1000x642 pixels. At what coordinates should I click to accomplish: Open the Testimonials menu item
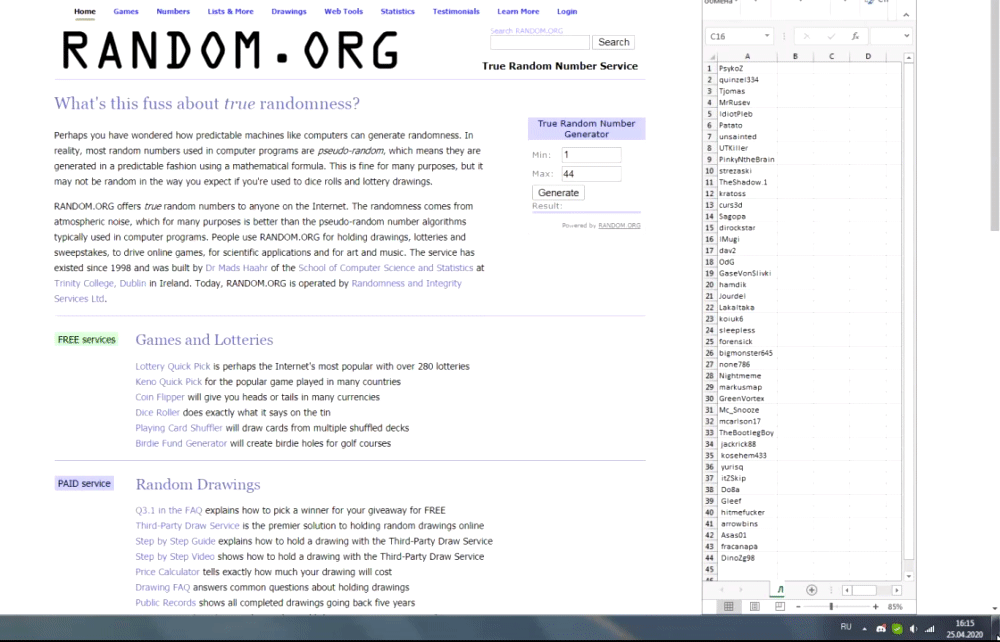456,11
